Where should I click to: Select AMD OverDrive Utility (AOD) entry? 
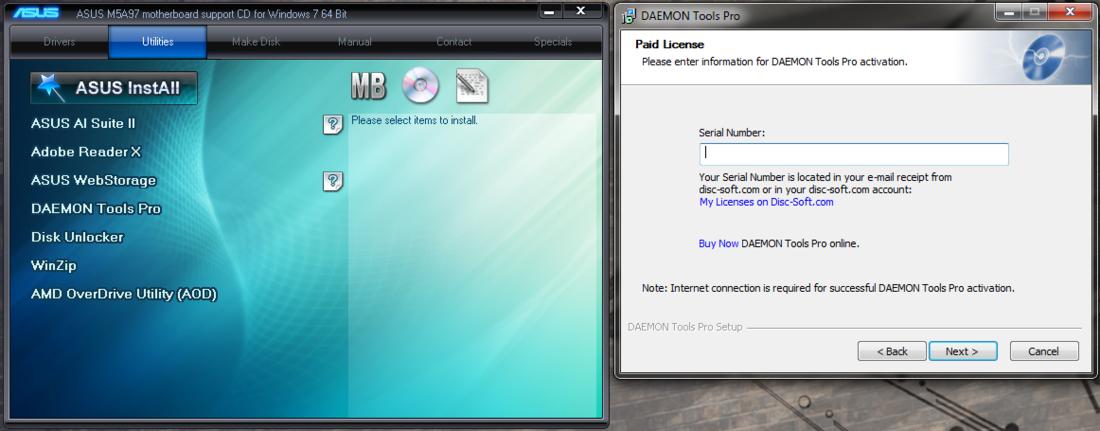tap(124, 294)
